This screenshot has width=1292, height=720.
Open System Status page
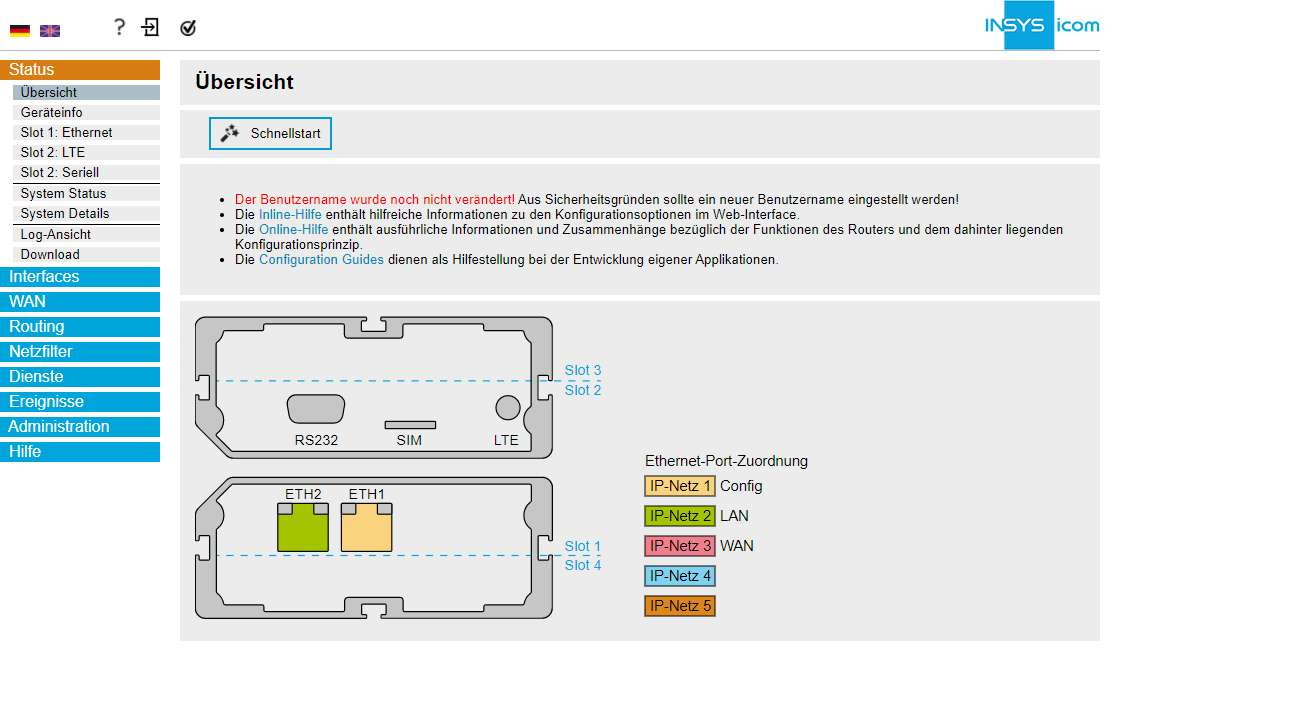pos(86,194)
